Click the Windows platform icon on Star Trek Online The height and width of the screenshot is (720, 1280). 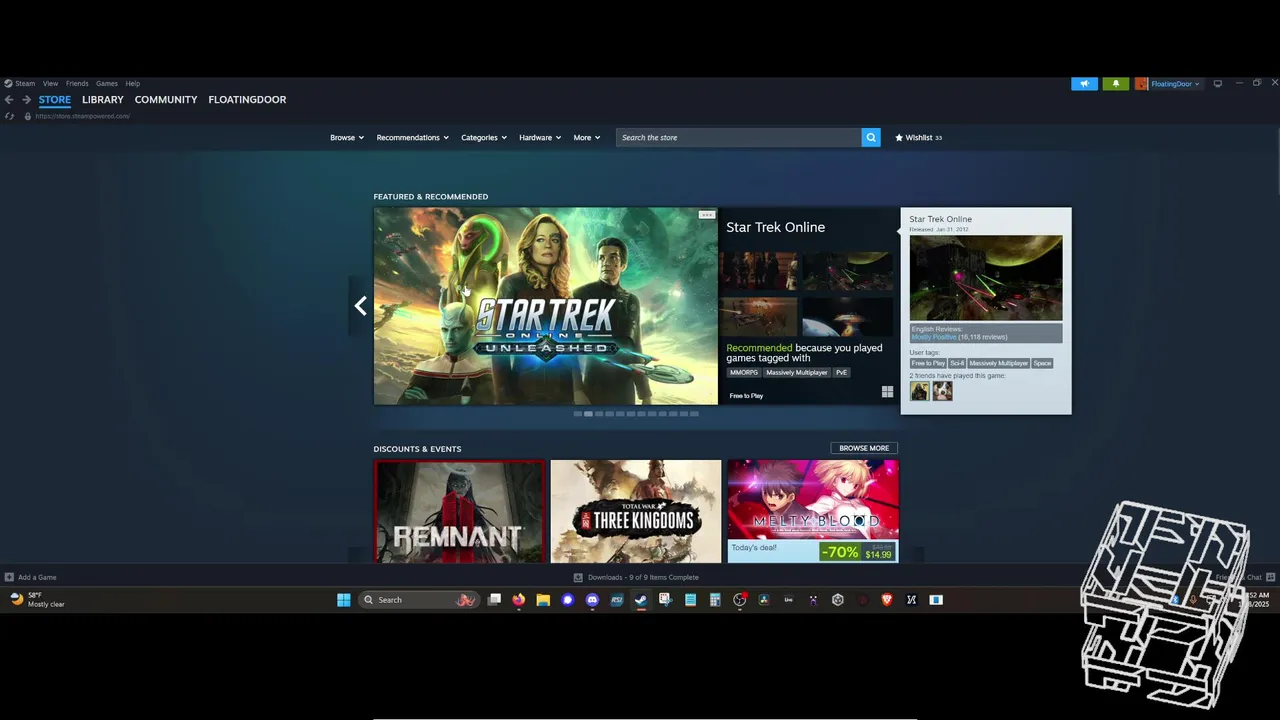[887, 392]
